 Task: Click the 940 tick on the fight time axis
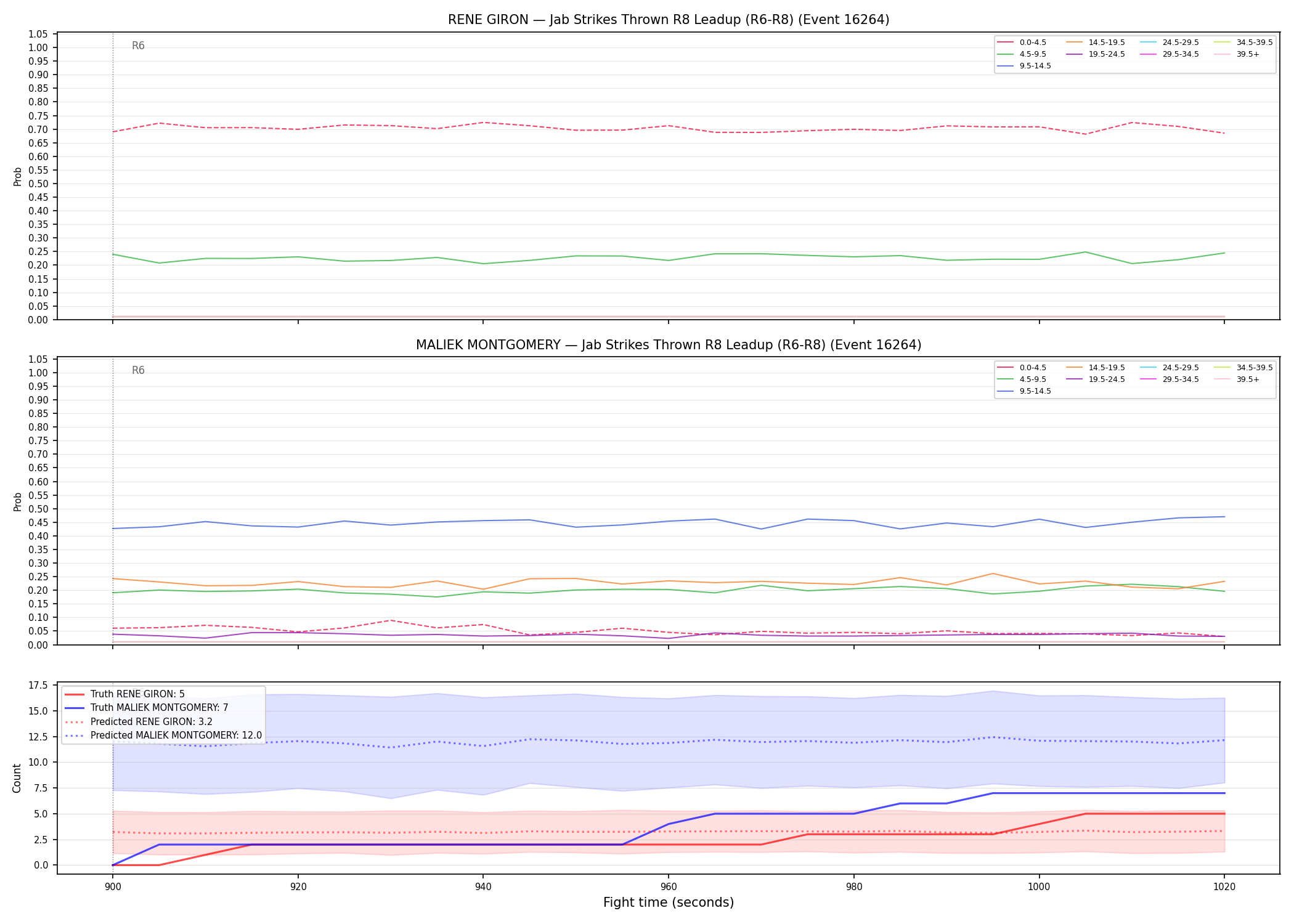(x=483, y=886)
